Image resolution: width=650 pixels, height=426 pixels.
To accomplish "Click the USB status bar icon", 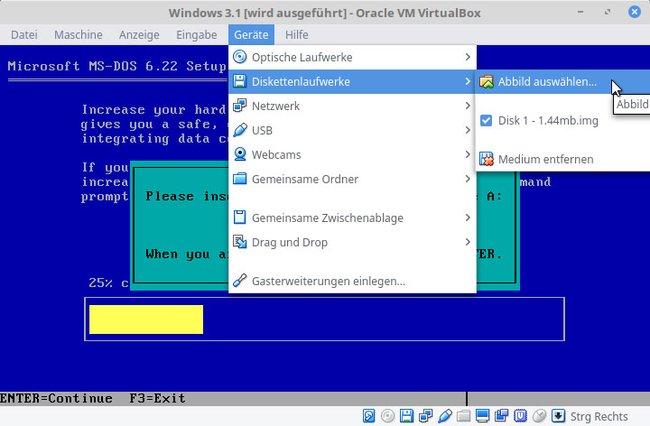I will [445, 416].
